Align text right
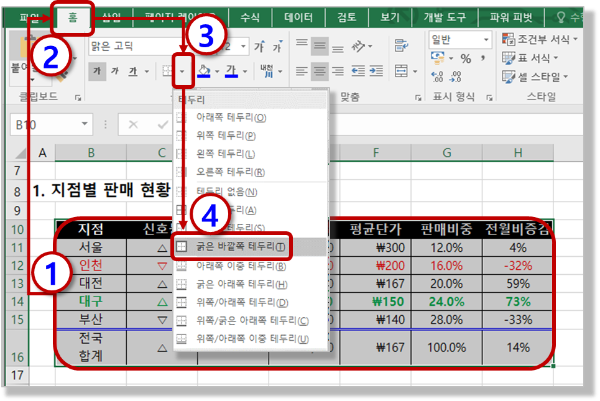Viewport: 600px width, 401px height. [x=338, y=71]
